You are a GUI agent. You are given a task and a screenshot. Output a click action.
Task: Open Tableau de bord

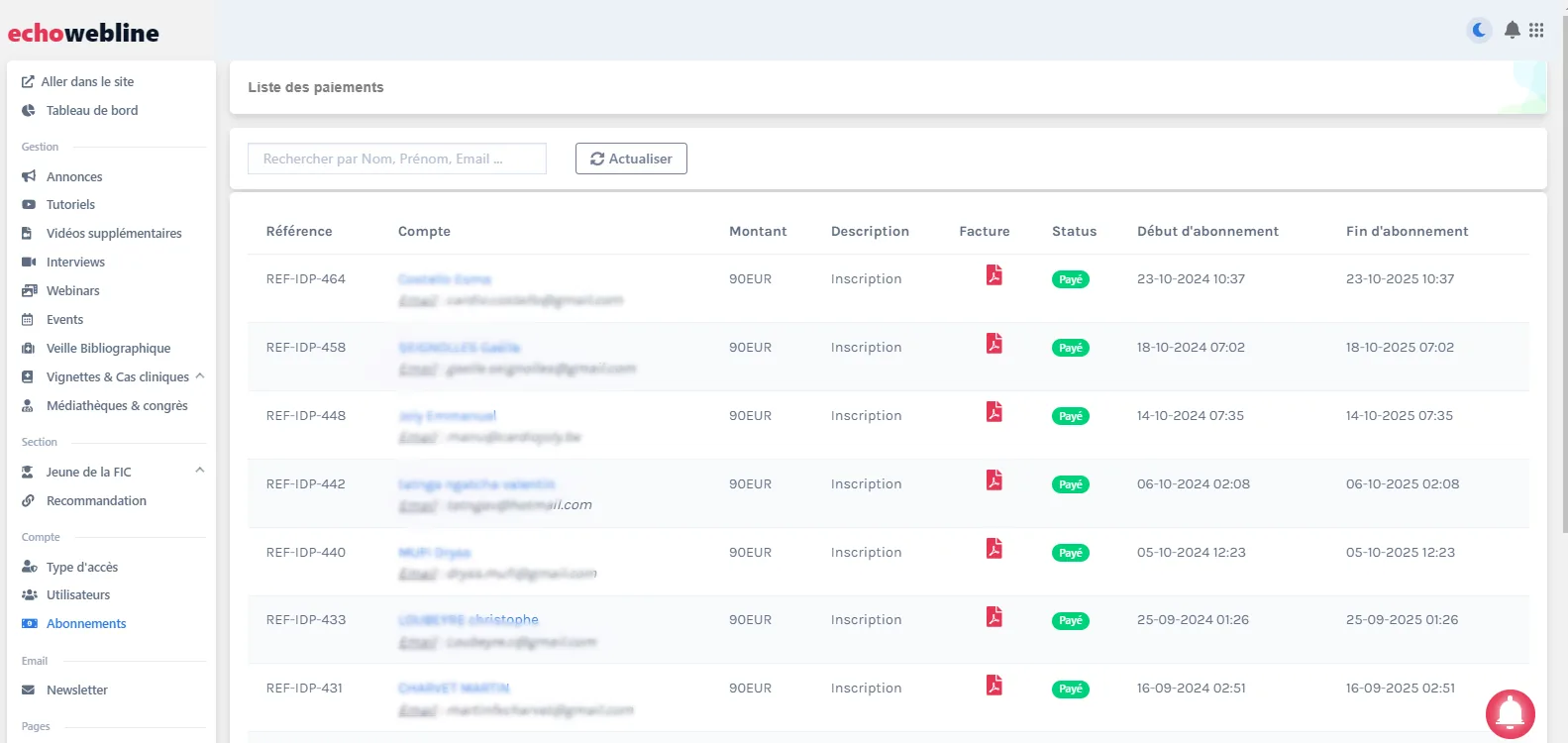click(80, 110)
